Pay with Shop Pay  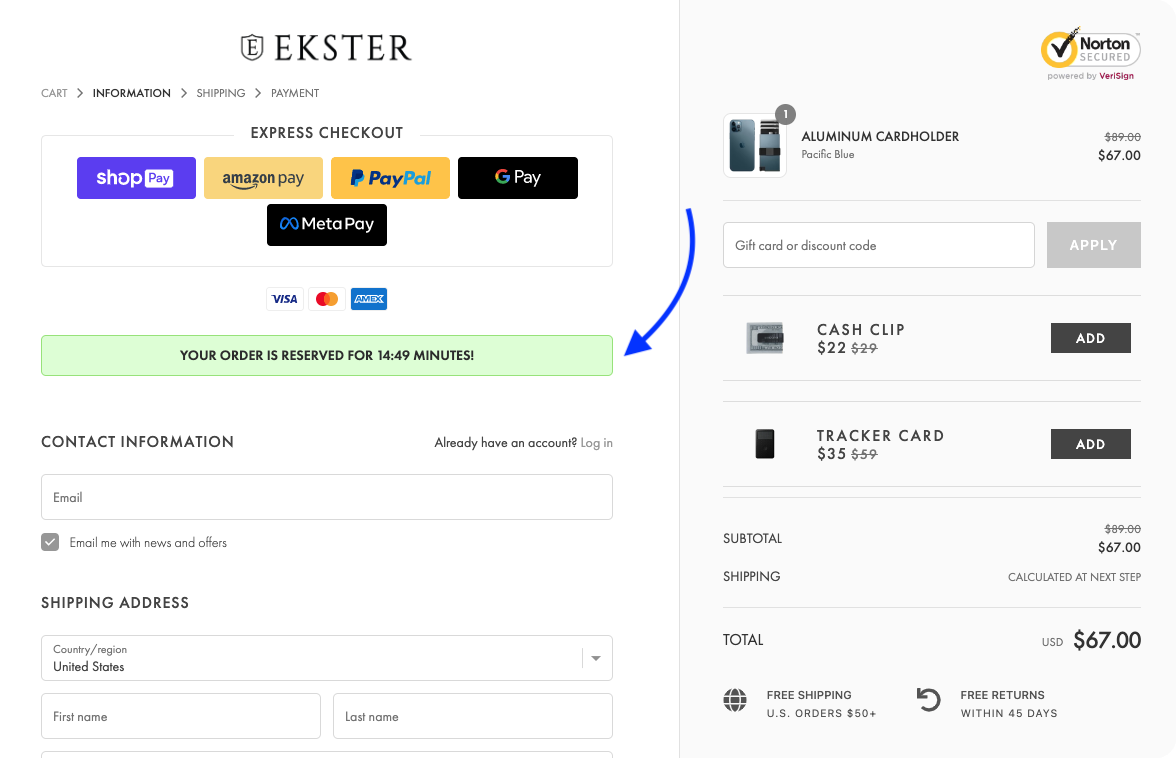click(136, 178)
